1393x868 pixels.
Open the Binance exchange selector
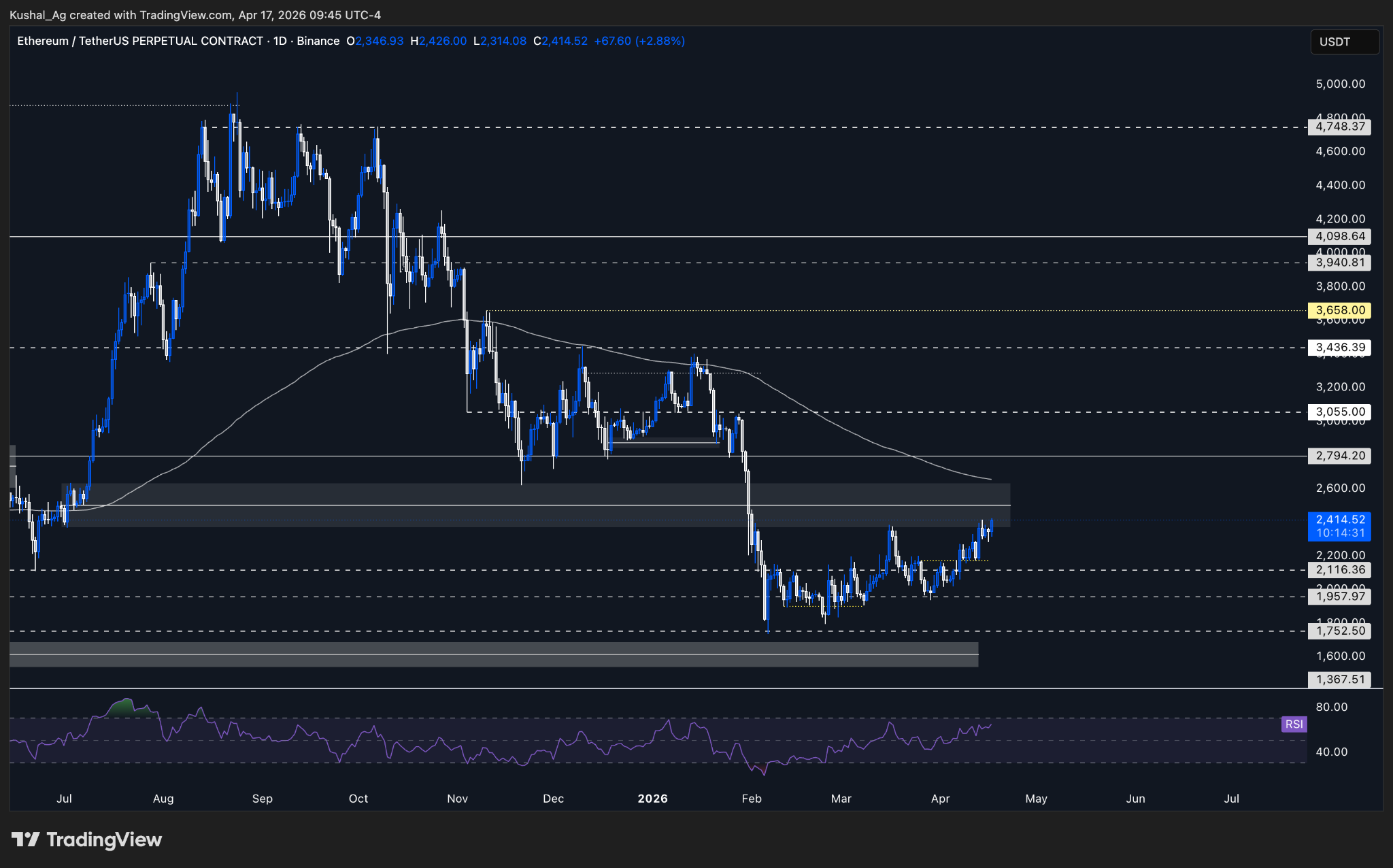319,41
